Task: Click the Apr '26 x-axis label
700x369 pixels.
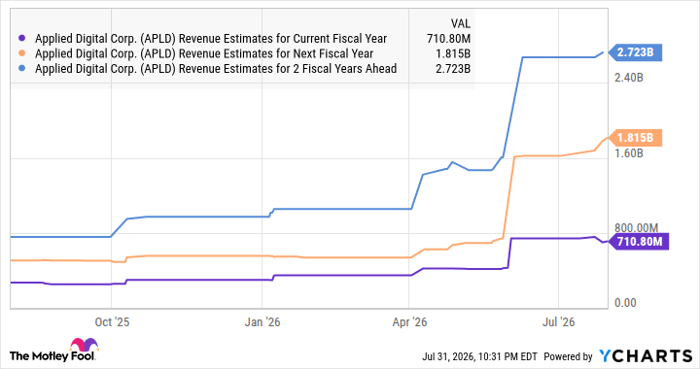Action: click(x=409, y=322)
